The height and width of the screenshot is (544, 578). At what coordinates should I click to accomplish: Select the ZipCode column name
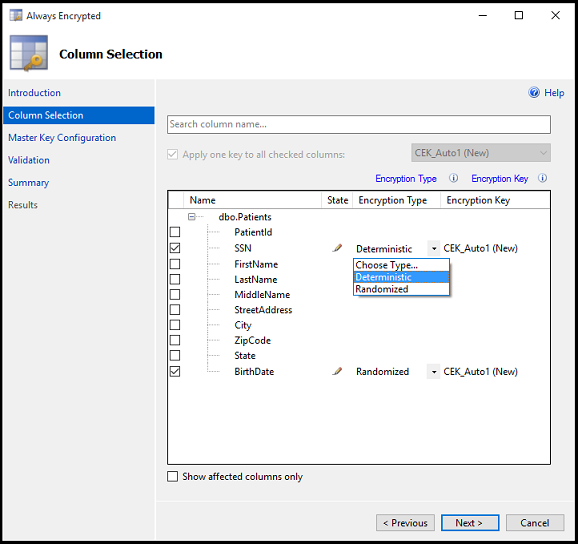(x=253, y=341)
